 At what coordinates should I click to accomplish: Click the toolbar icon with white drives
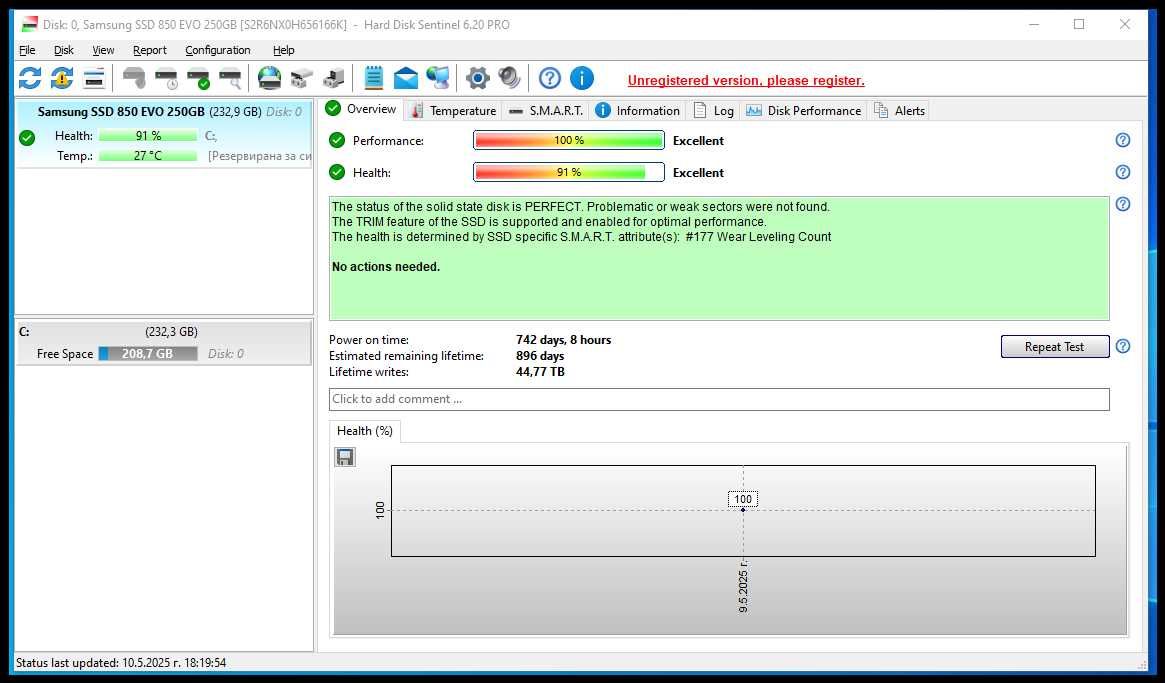(302, 77)
